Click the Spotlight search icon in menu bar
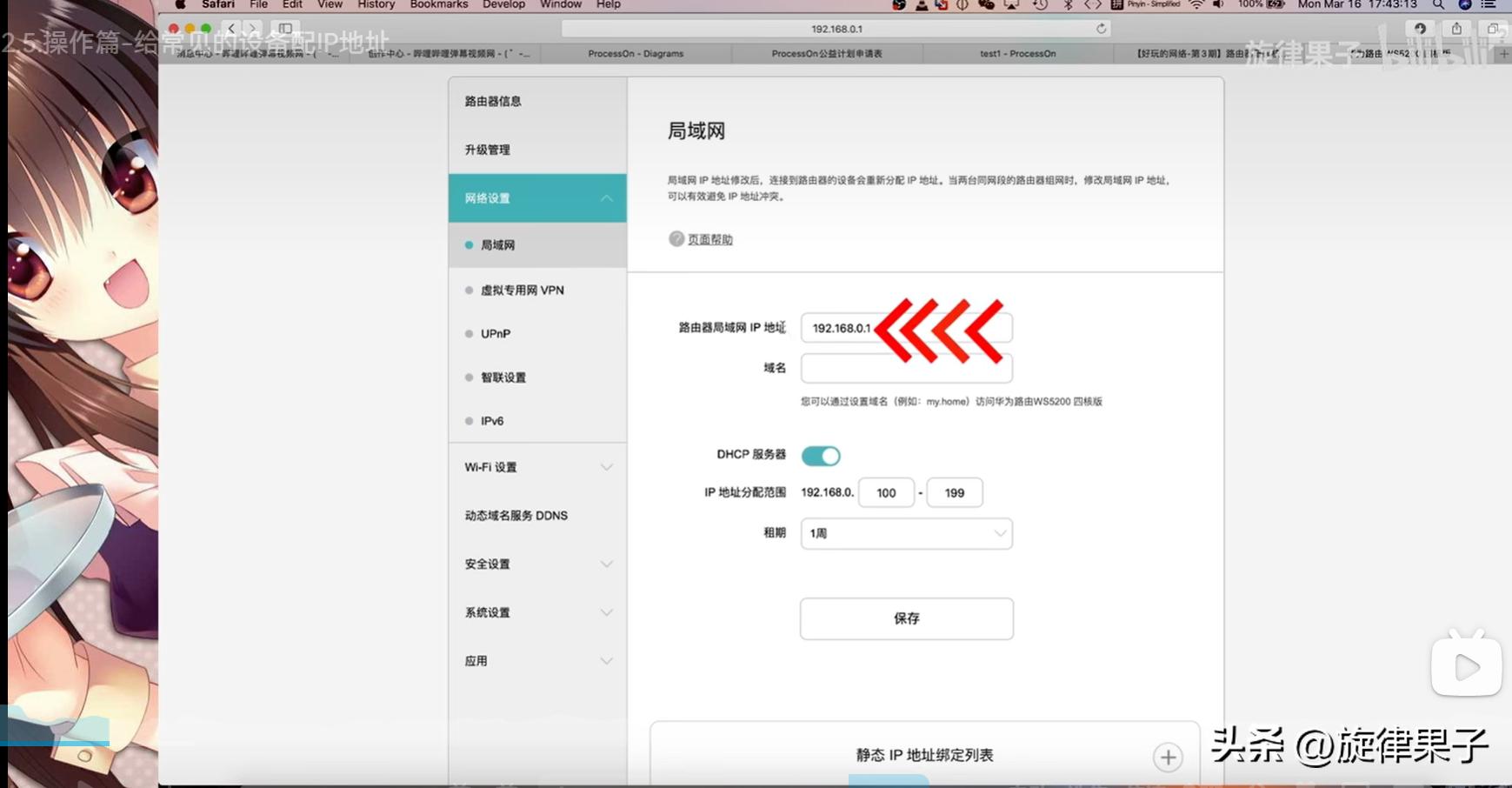1512x788 pixels. point(1438,4)
